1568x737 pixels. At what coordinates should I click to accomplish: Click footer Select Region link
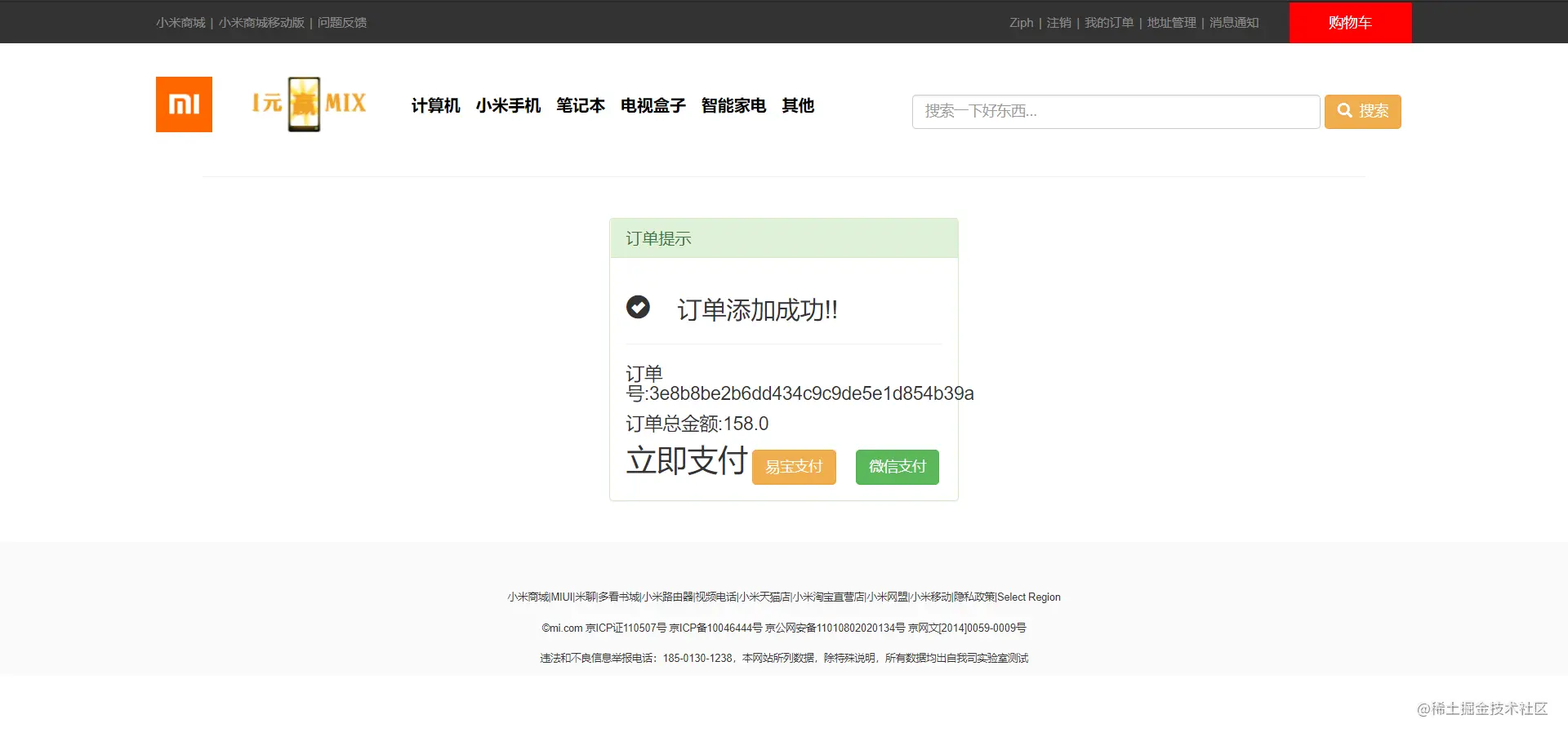[1029, 597]
